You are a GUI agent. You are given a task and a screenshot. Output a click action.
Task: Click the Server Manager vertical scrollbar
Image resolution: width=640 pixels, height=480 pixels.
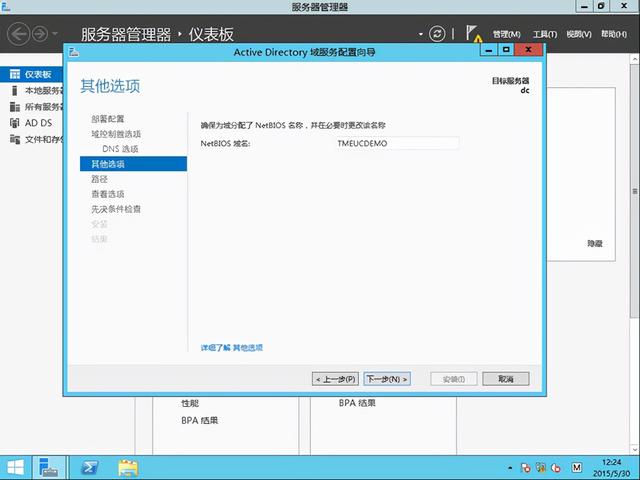(x=635, y=191)
